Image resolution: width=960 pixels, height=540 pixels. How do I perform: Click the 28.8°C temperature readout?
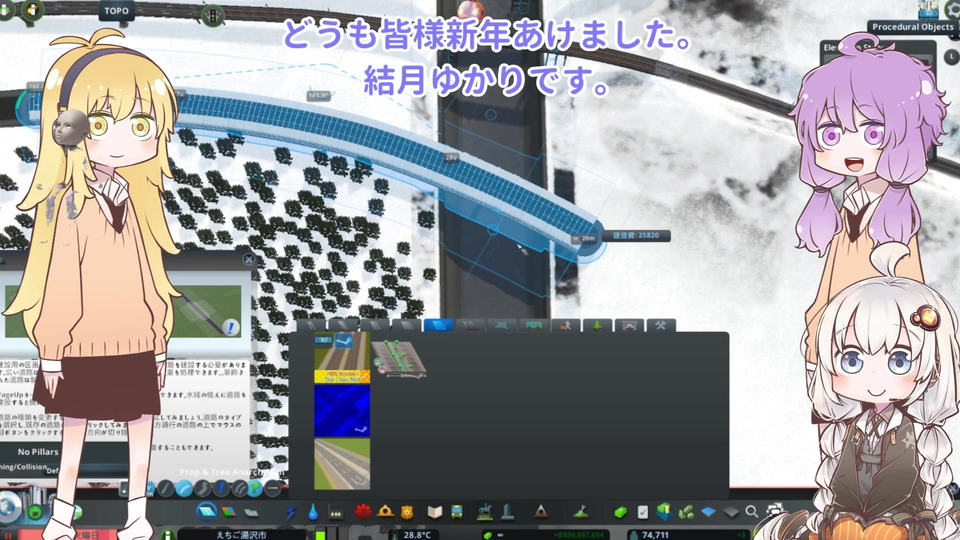tap(416, 535)
